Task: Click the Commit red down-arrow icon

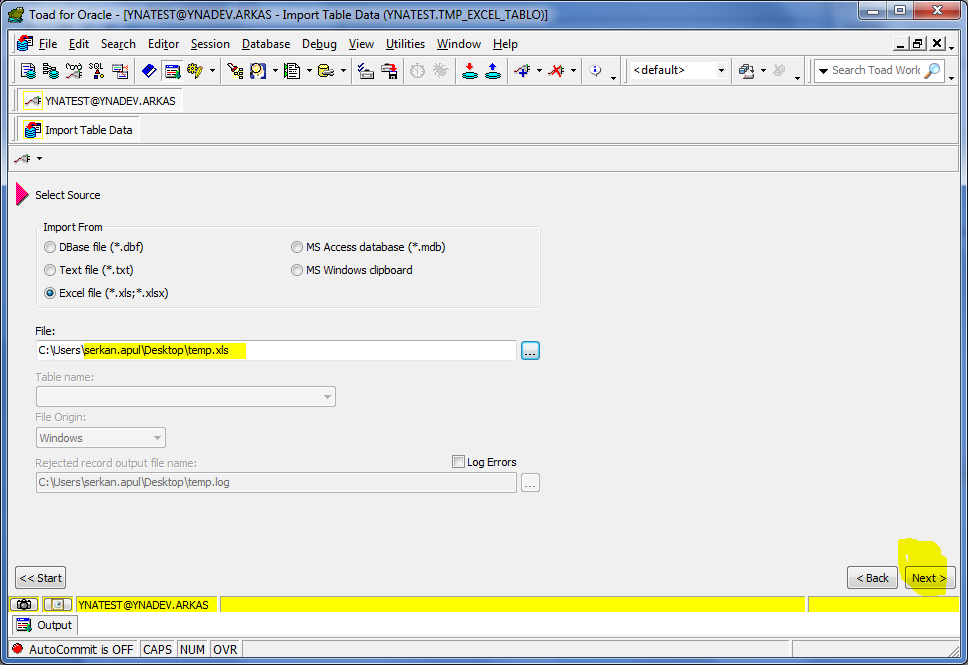Action: [470, 71]
